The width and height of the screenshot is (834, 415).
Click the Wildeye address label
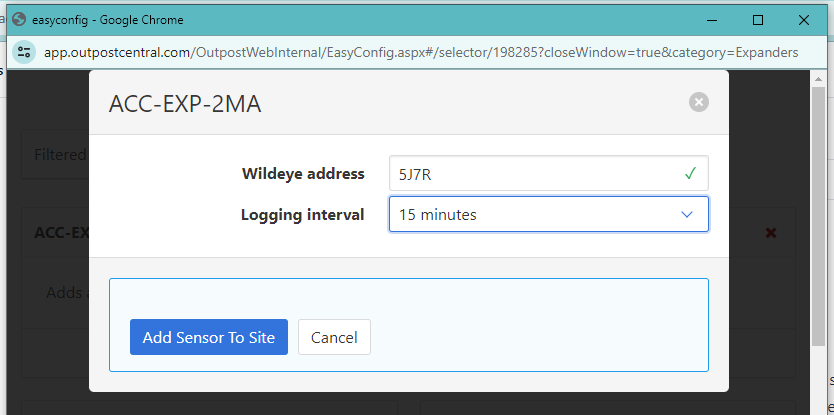tap(303, 174)
